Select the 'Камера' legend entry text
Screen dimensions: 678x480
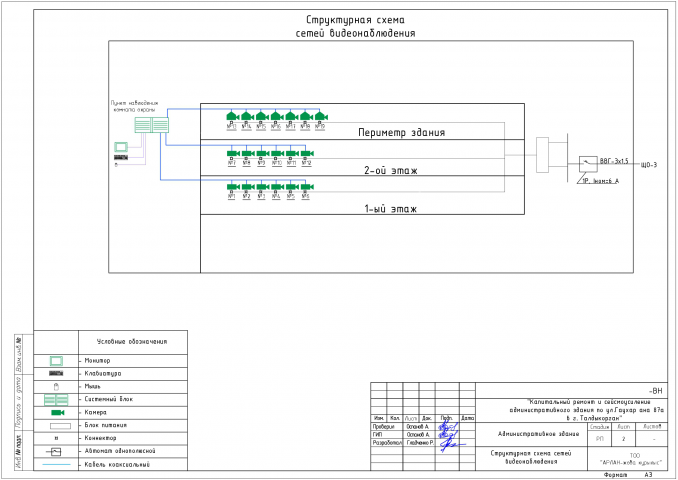tap(96, 413)
